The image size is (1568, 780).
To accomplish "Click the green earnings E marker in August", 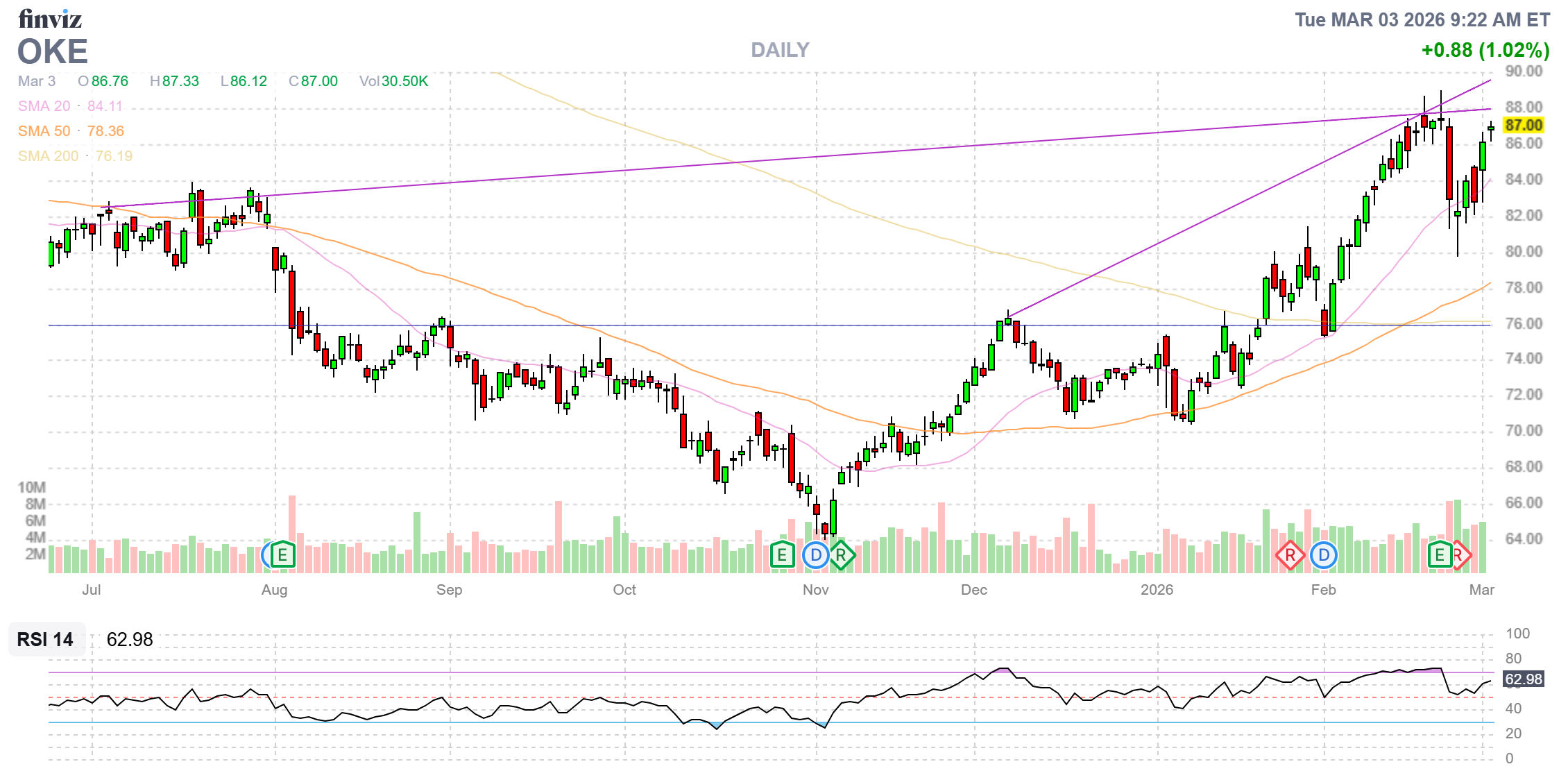I will (x=282, y=555).
